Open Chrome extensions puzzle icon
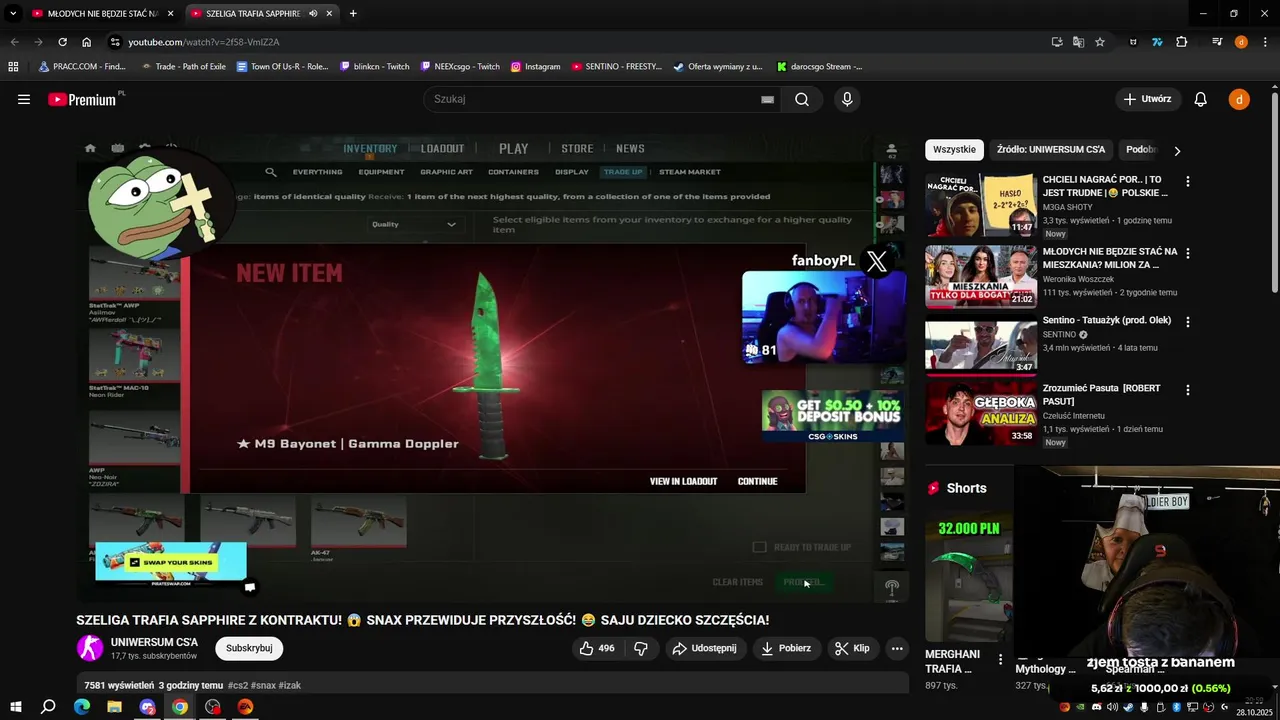The height and width of the screenshot is (720, 1280). pyautogui.click(x=1182, y=42)
